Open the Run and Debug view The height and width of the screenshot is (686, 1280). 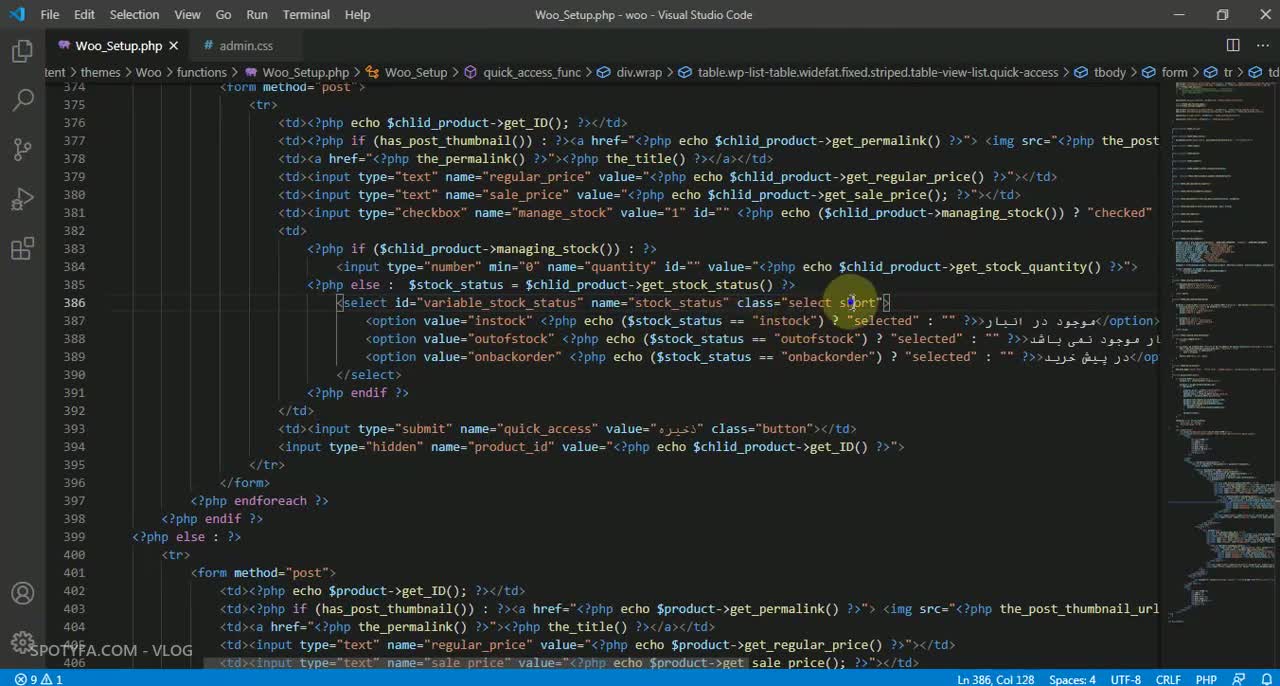(x=22, y=200)
